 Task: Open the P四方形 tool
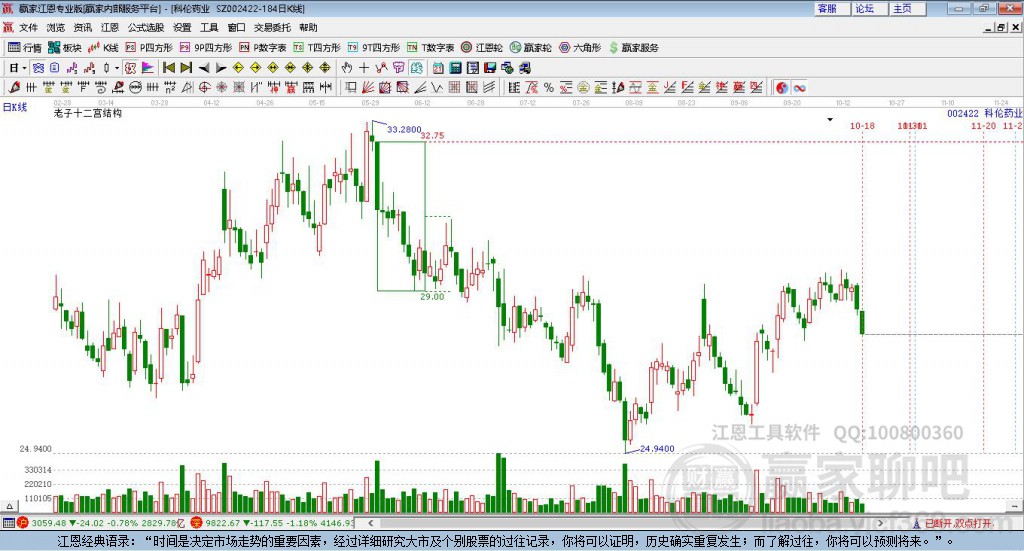coord(149,48)
